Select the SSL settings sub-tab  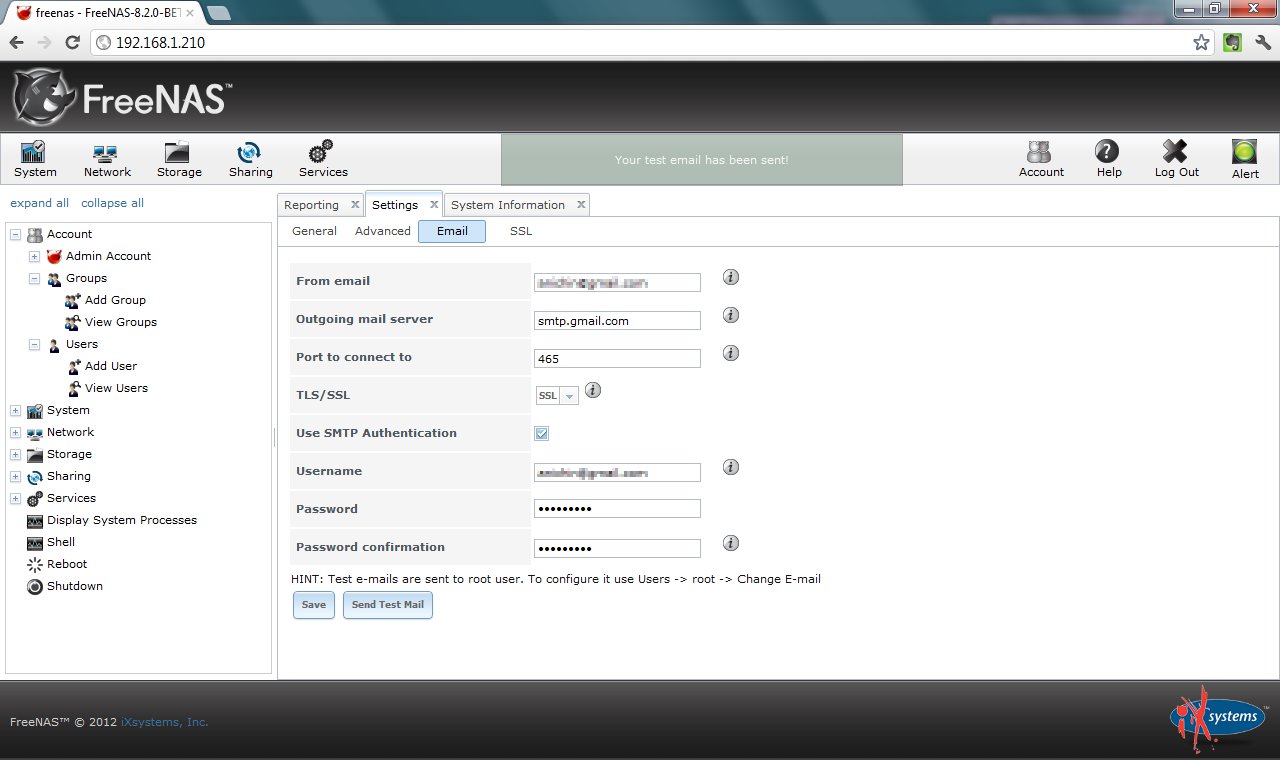coord(521,231)
